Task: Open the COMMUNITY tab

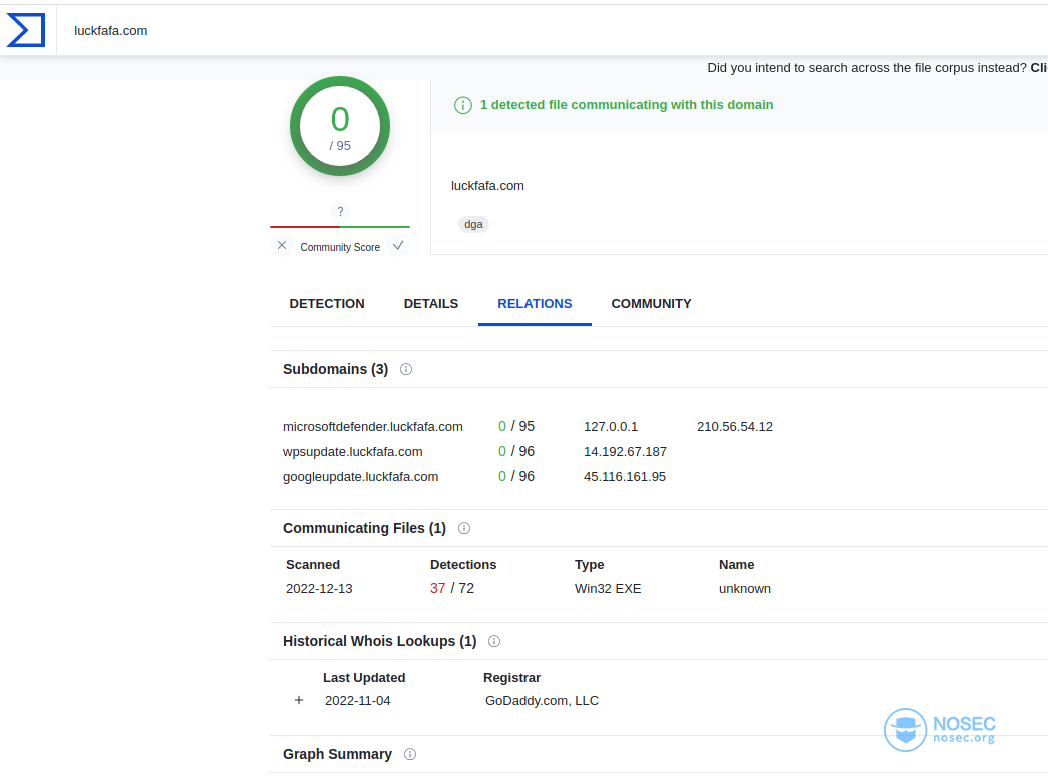Action: pyautogui.click(x=651, y=303)
